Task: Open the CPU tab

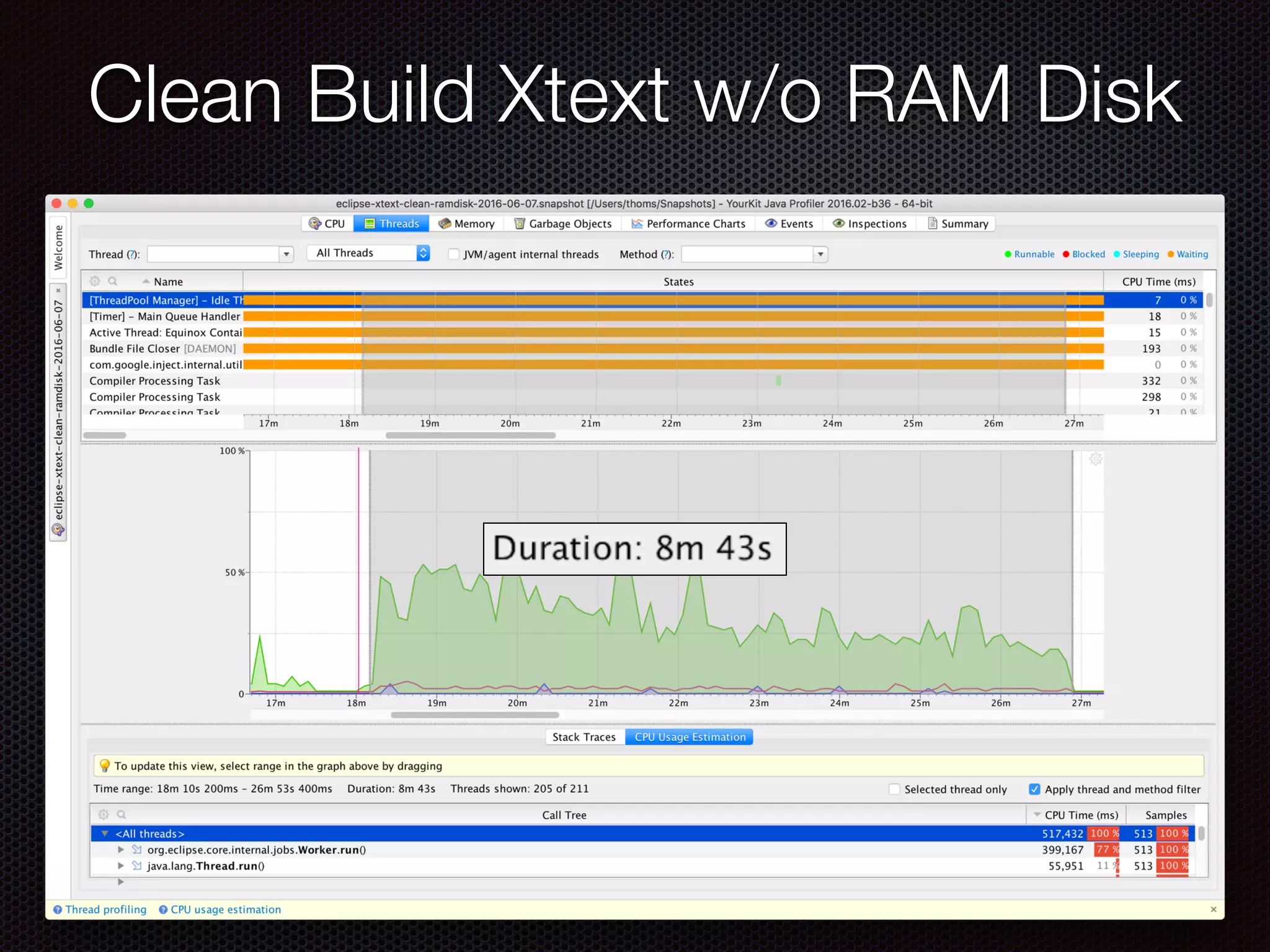Action: click(327, 224)
